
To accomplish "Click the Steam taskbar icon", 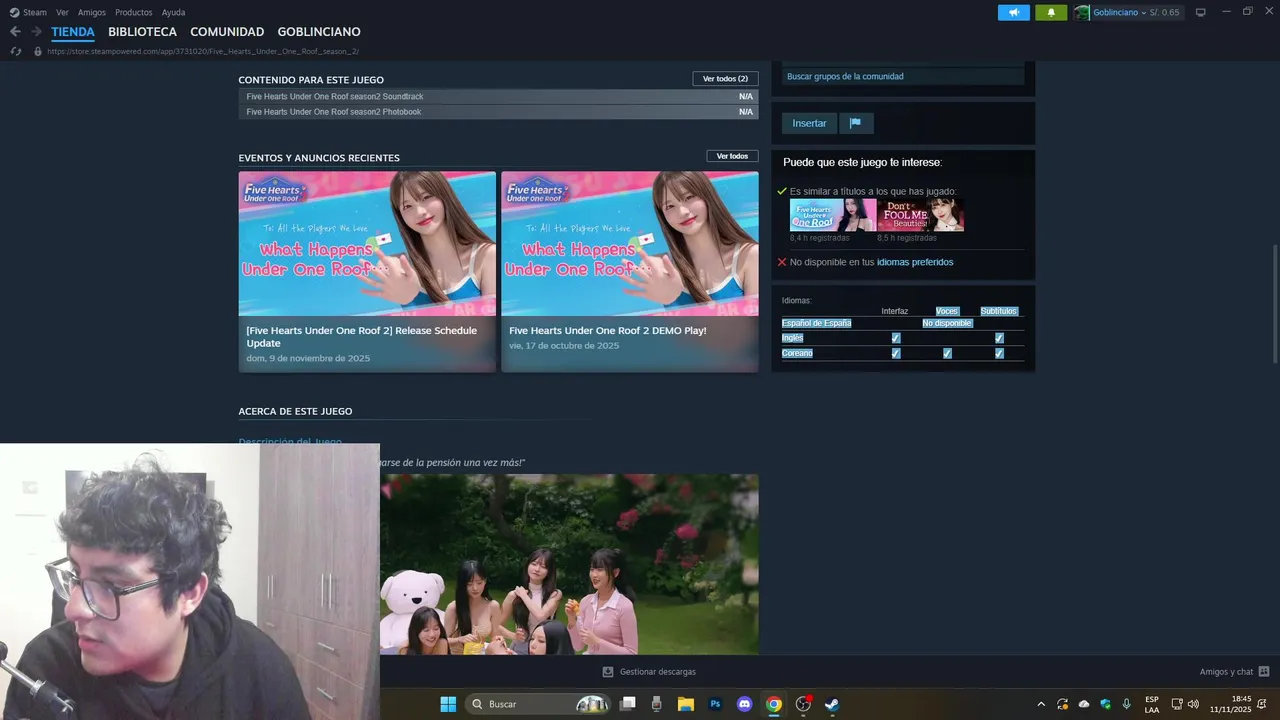I will tap(832, 704).
